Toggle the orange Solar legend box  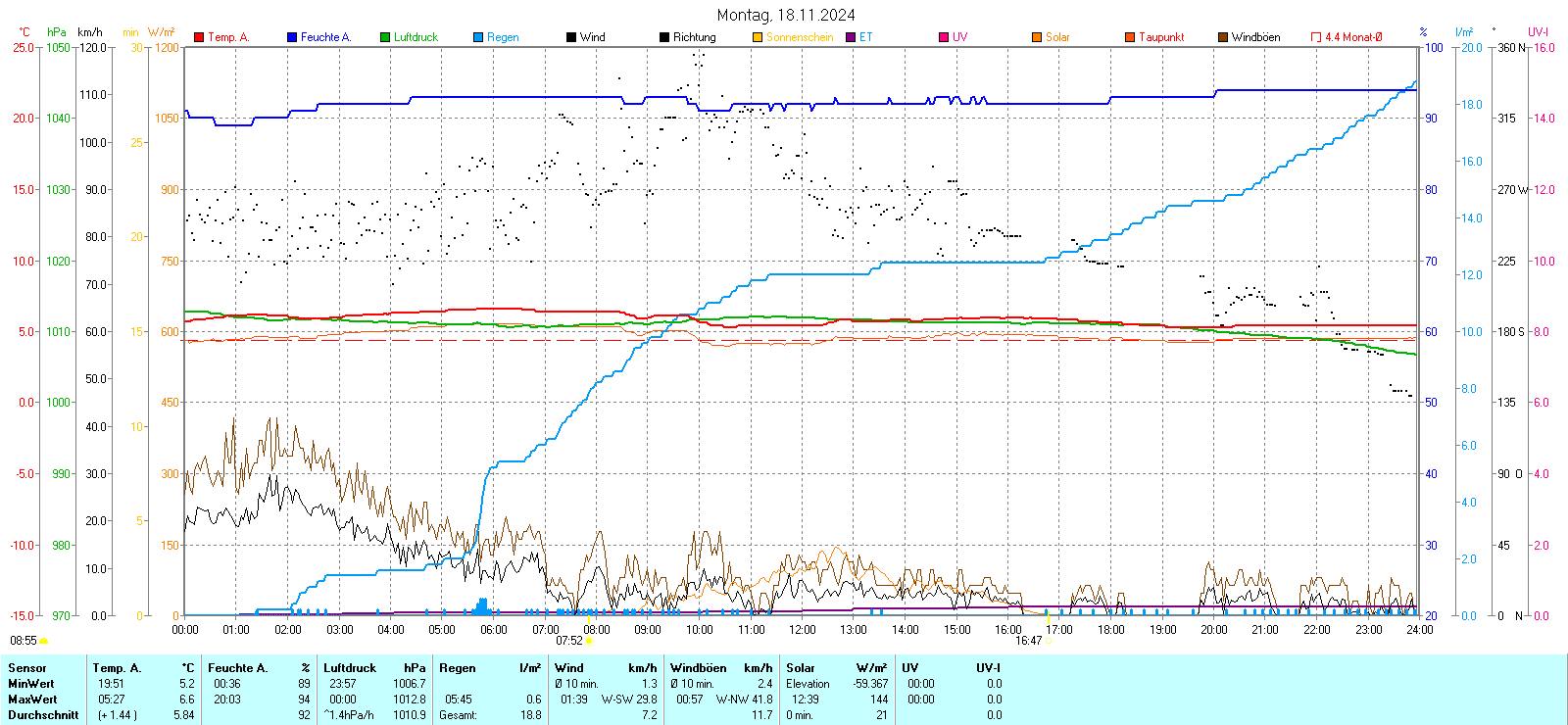1037,37
